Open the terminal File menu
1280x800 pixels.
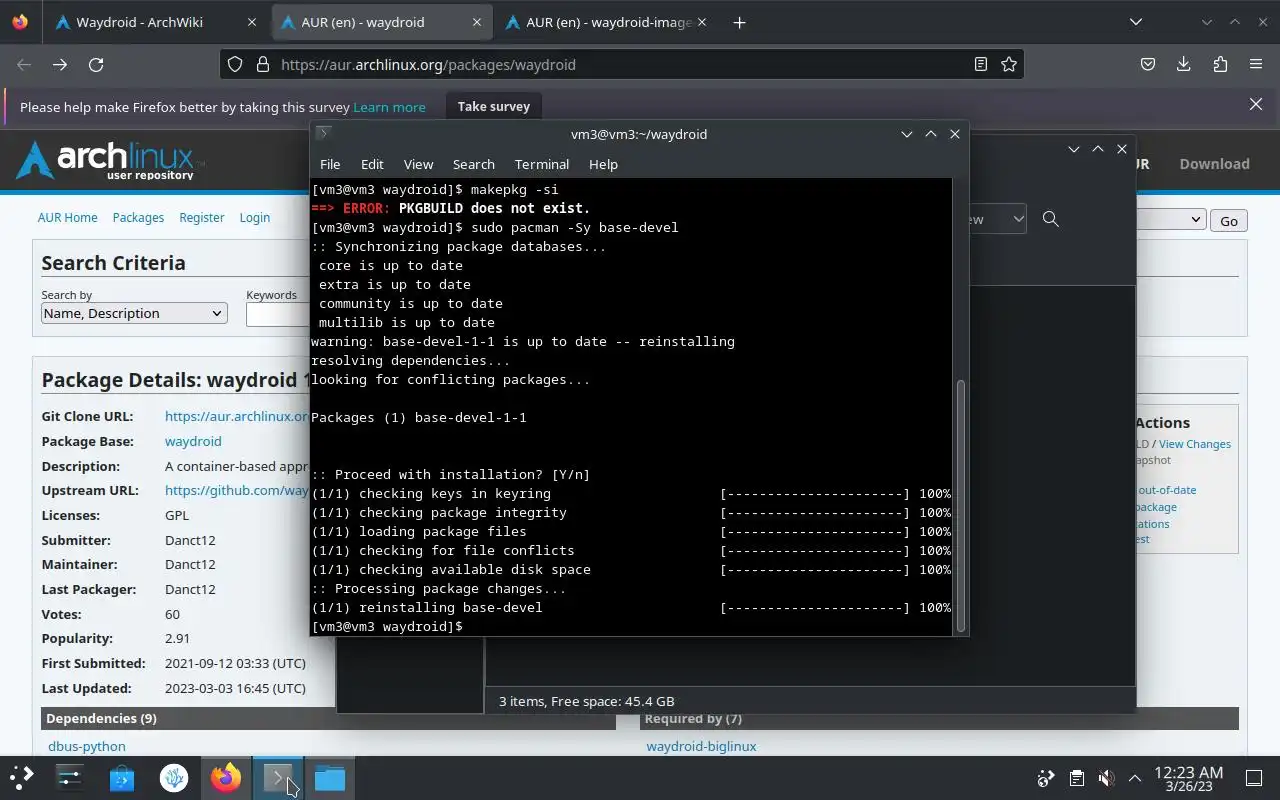pos(330,164)
